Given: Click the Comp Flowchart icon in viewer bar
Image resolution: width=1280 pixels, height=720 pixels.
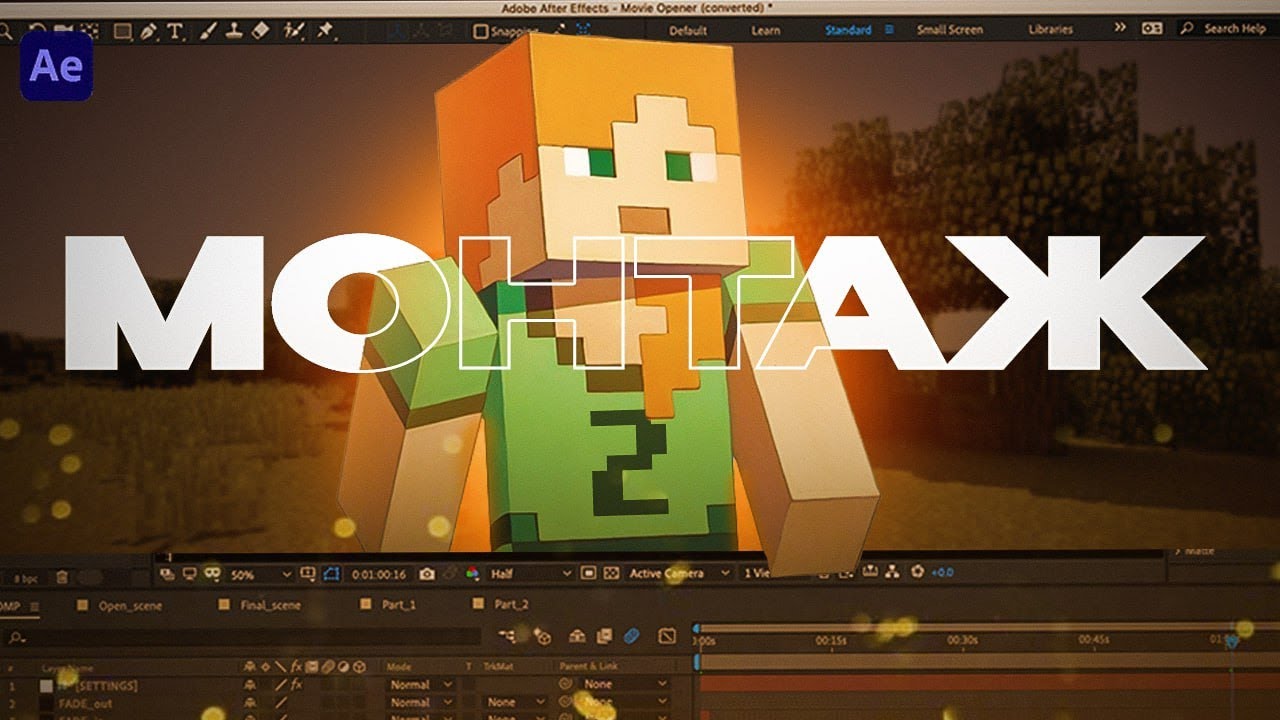Looking at the screenshot, I should pos(892,572).
